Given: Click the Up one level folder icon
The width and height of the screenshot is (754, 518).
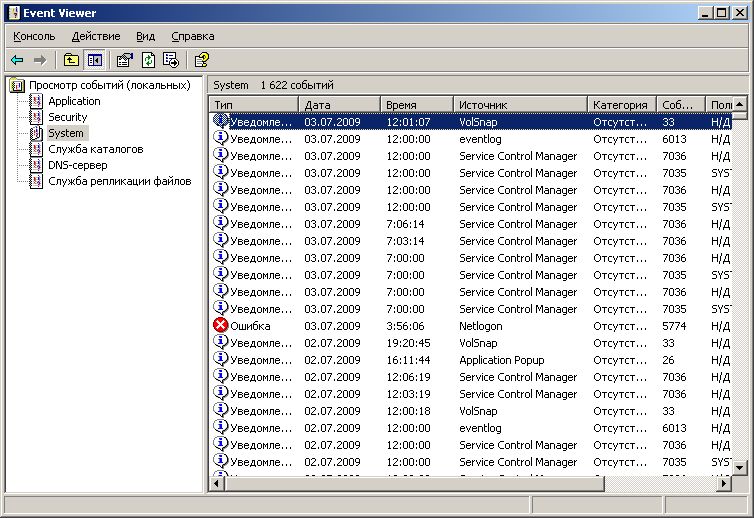Looking at the screenshot, I should [x=71, y=60].
